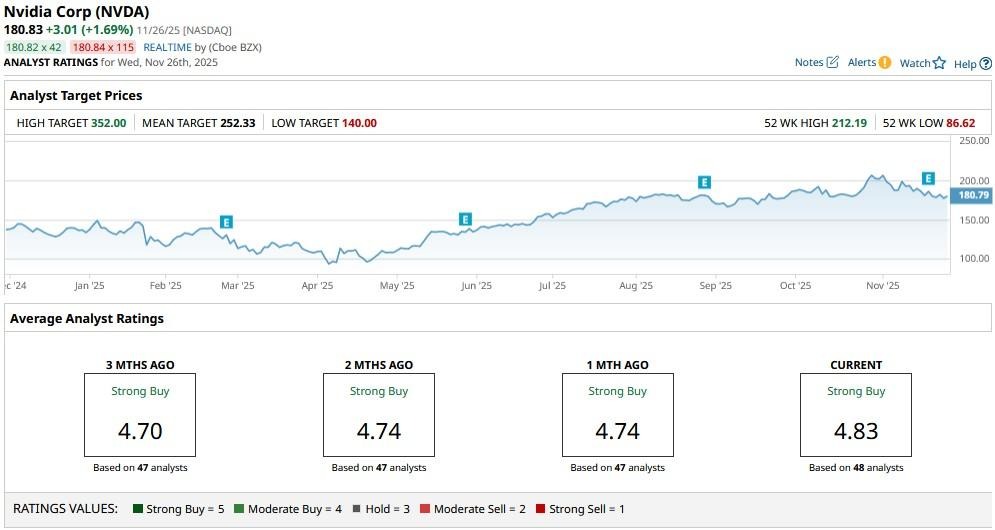Click the Analyst Target Prices section header
The width and height of the screenshot is (995, 530).
[76, 96]
